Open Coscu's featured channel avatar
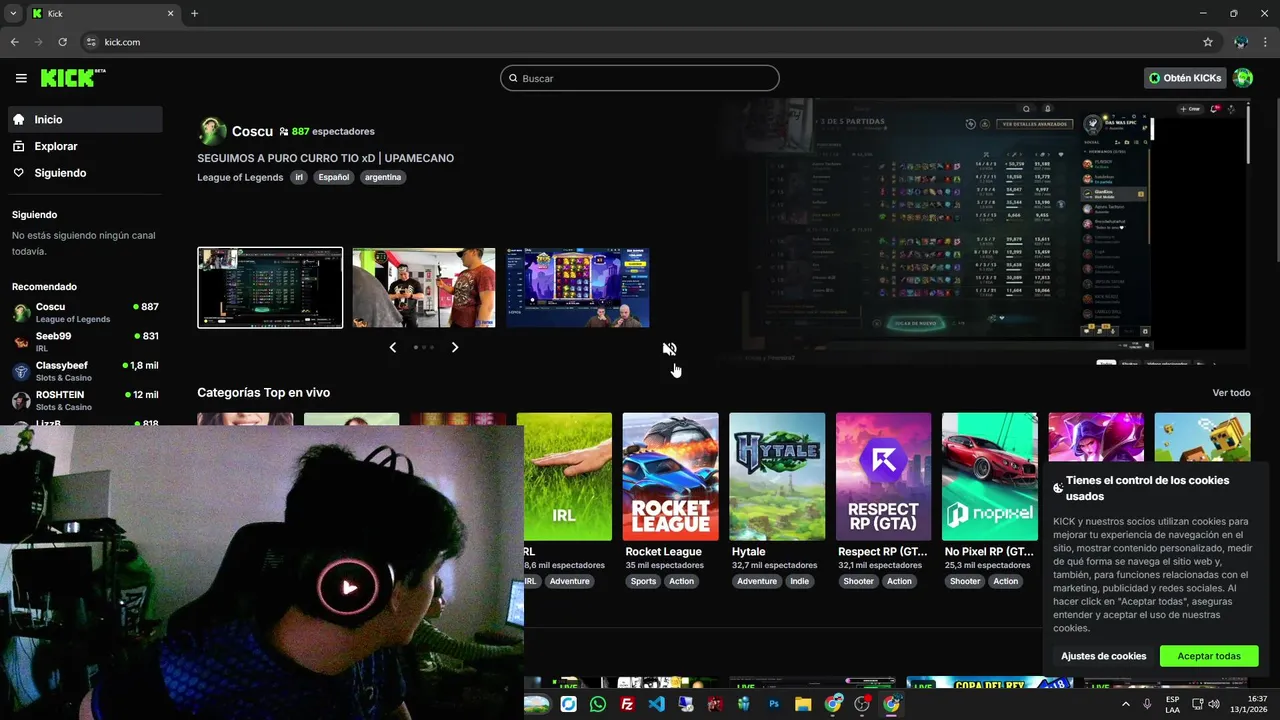Screen dimensions: 1280x720 tap(212, 131)
